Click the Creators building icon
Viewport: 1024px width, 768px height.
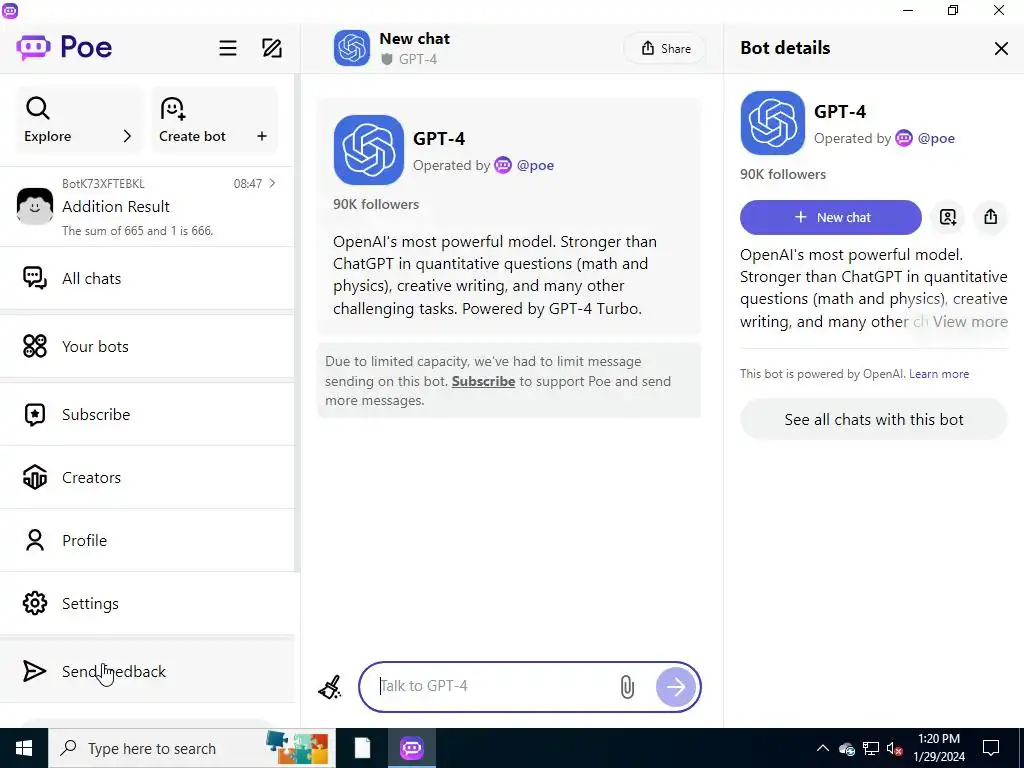[x=35, y=477]
